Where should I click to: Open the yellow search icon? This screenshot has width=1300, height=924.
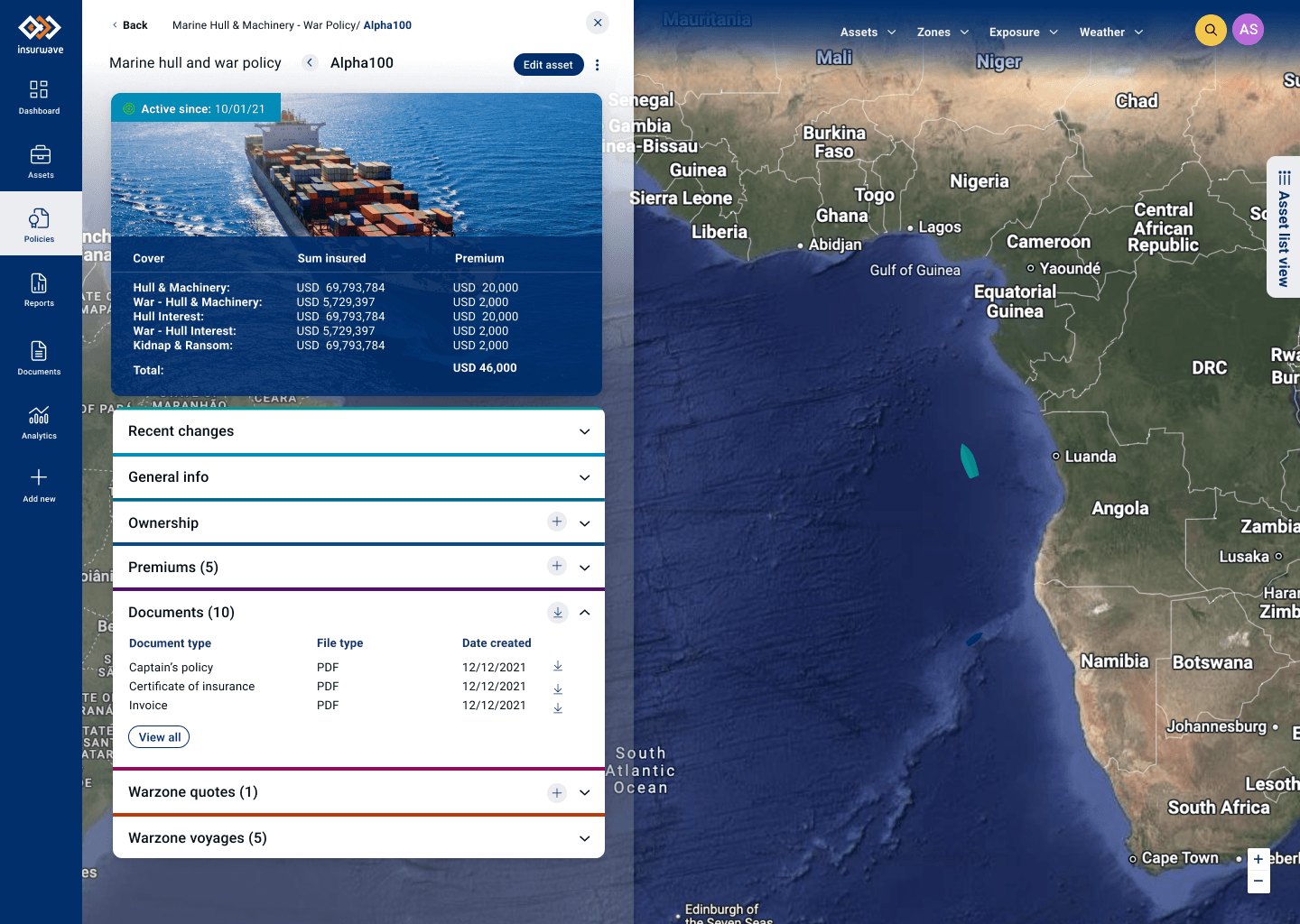[1211, 30]
